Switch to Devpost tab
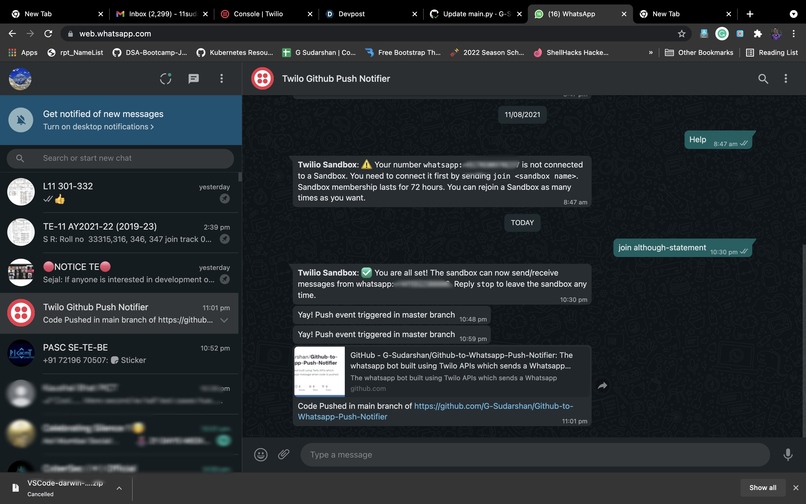 (x=371, y=14)
